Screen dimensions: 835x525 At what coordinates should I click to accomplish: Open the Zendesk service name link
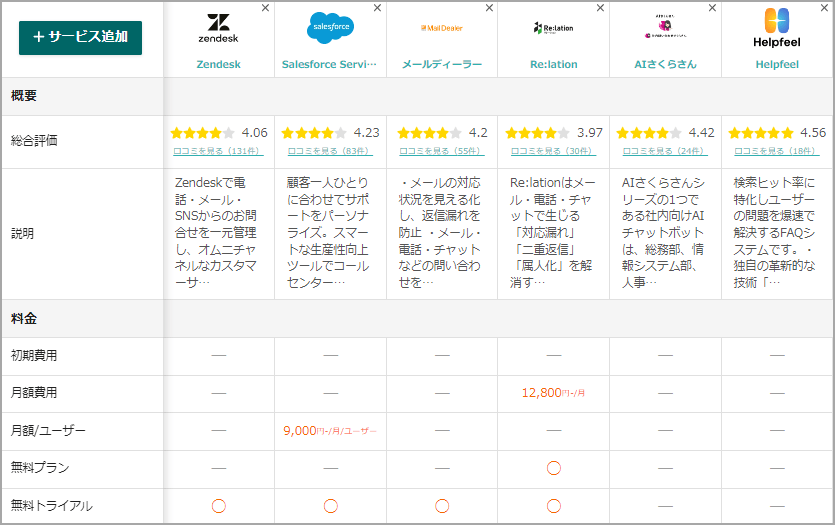(218, 64)
